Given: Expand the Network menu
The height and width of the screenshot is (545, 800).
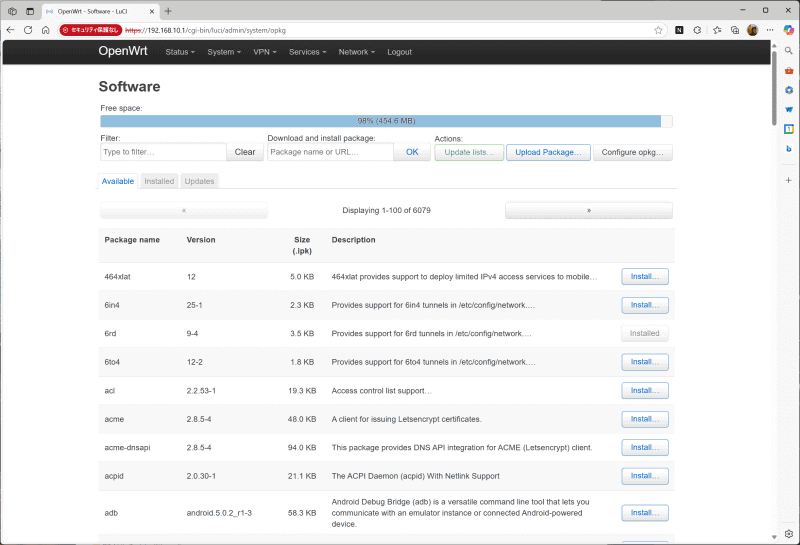Looking at the screenshot, I should coord(357,52).
